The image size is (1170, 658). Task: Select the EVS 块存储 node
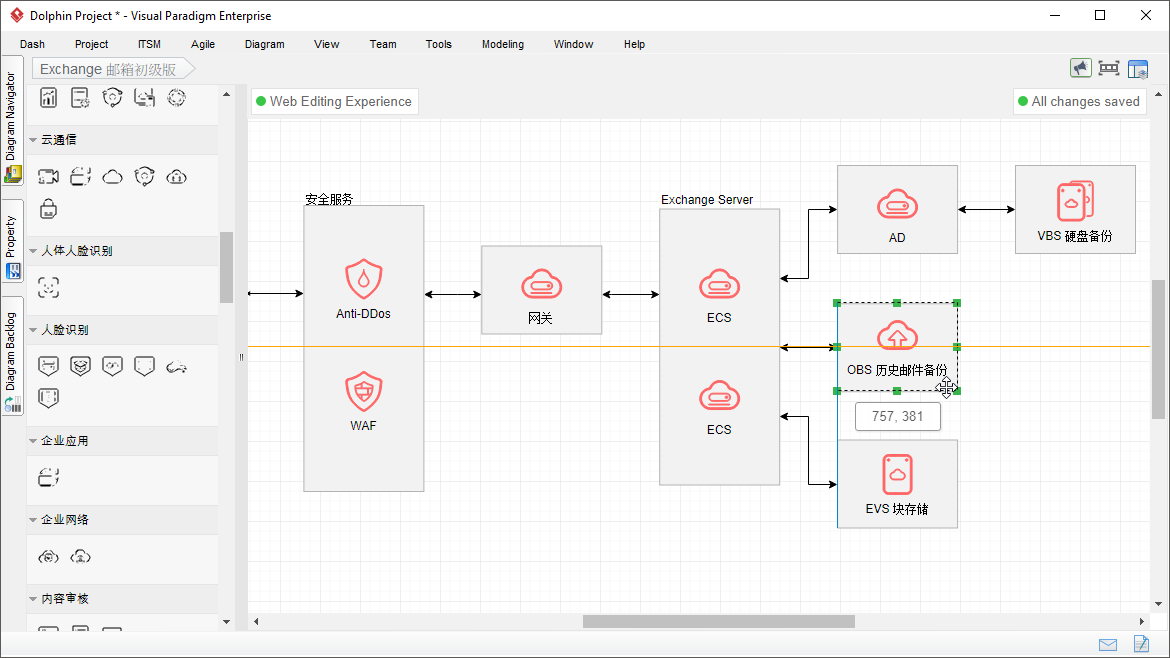pyautogui.click(x=898, y=484)
